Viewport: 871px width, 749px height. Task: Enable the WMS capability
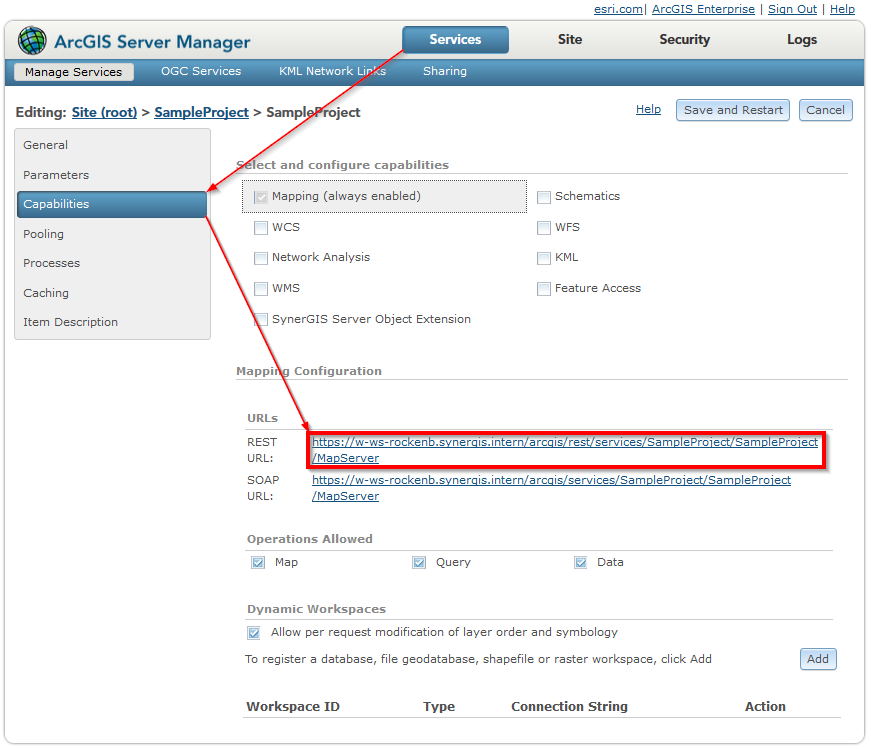pos(261,288)
